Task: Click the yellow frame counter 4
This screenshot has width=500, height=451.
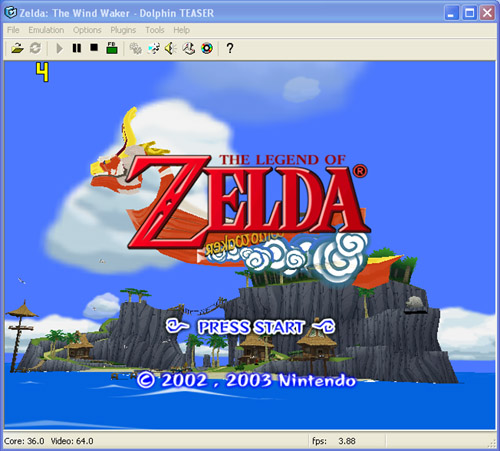Action: pyautogui.click(x=43, y=72)
